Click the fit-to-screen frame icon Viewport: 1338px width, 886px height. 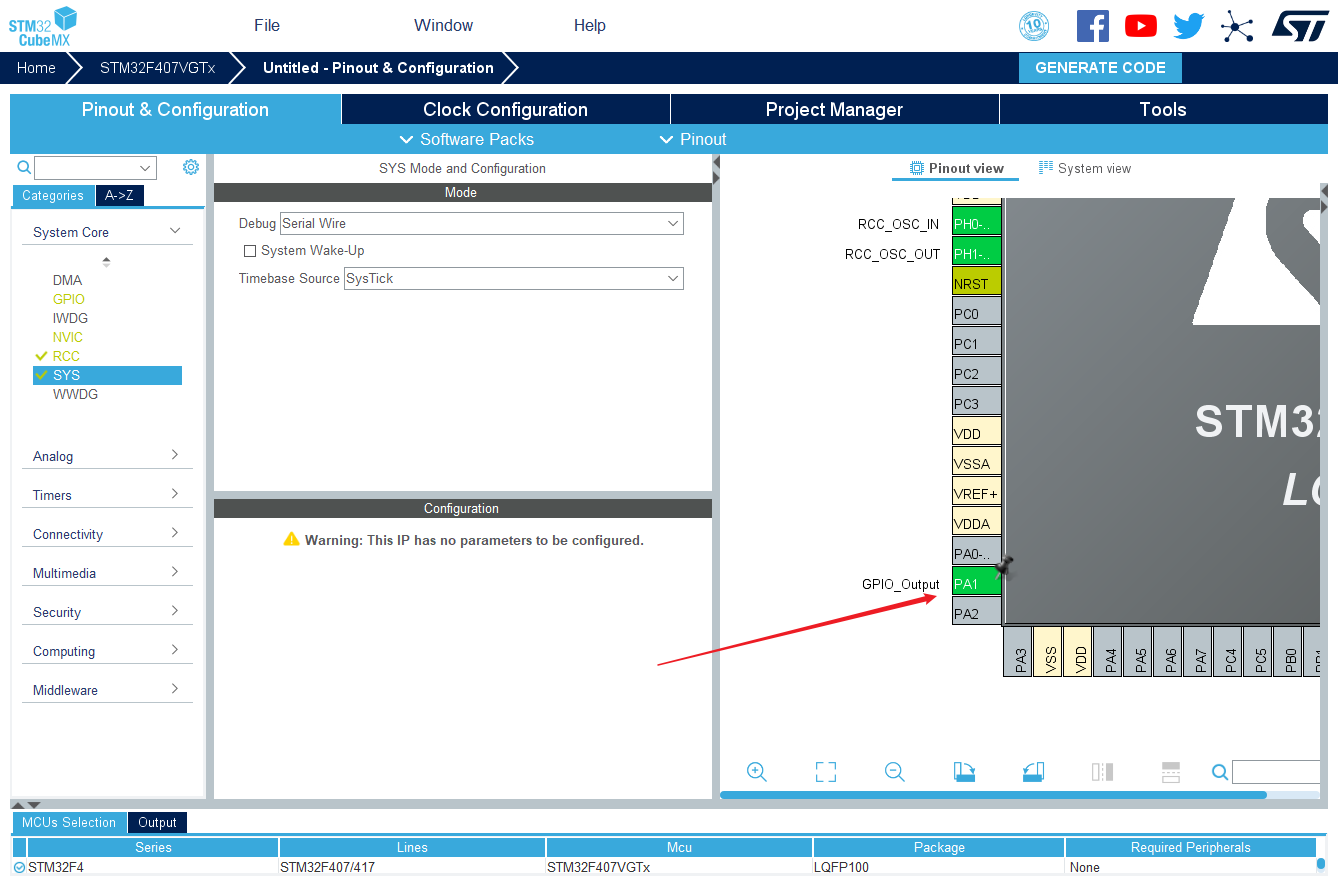[x=825, y=771]
